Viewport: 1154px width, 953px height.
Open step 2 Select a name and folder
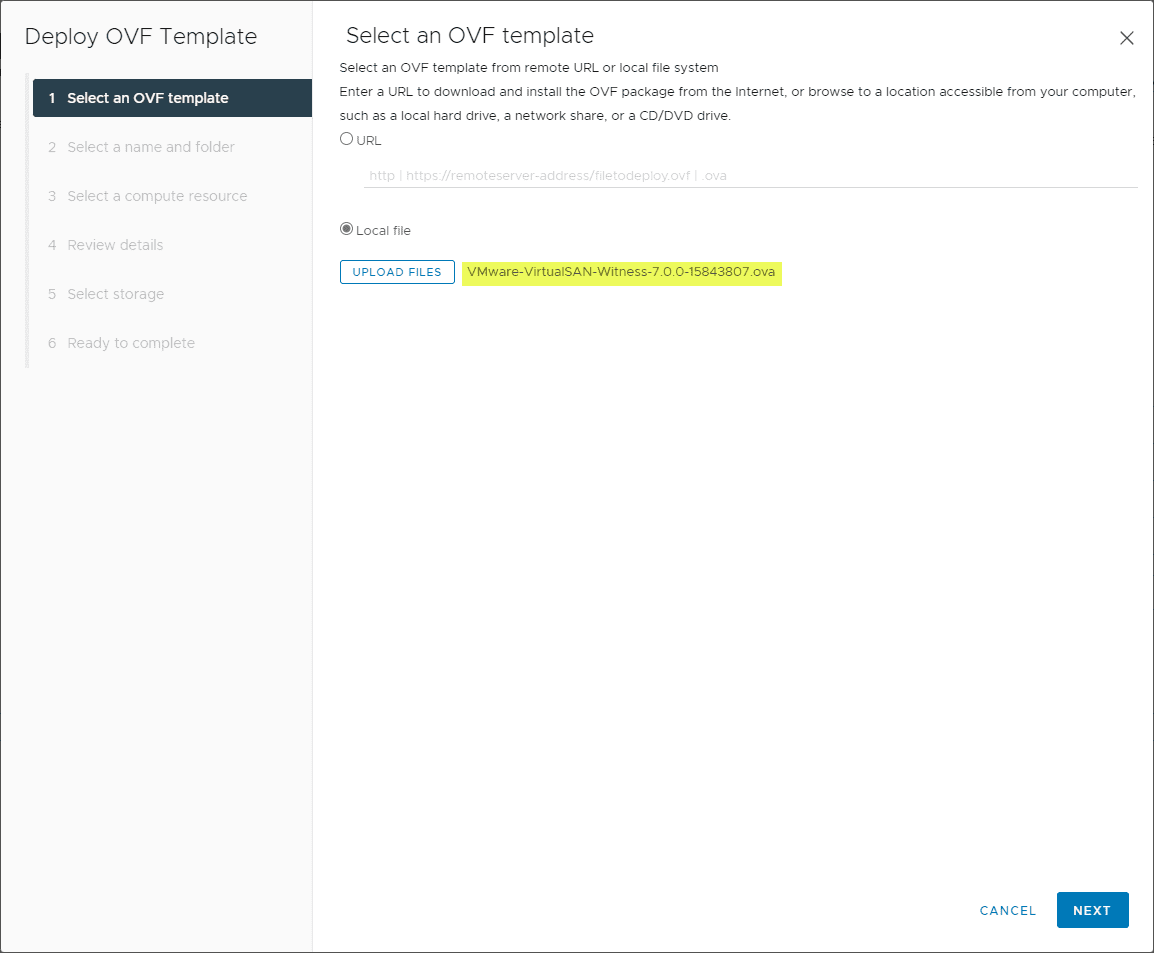coord(150,147)
